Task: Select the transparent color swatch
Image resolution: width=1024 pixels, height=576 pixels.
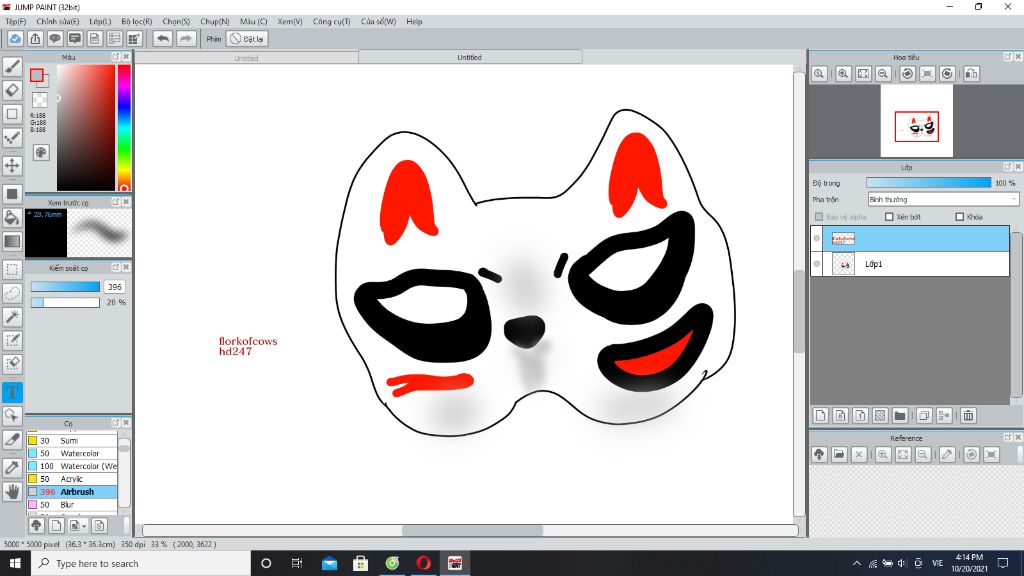Action: tap(40, 100)
